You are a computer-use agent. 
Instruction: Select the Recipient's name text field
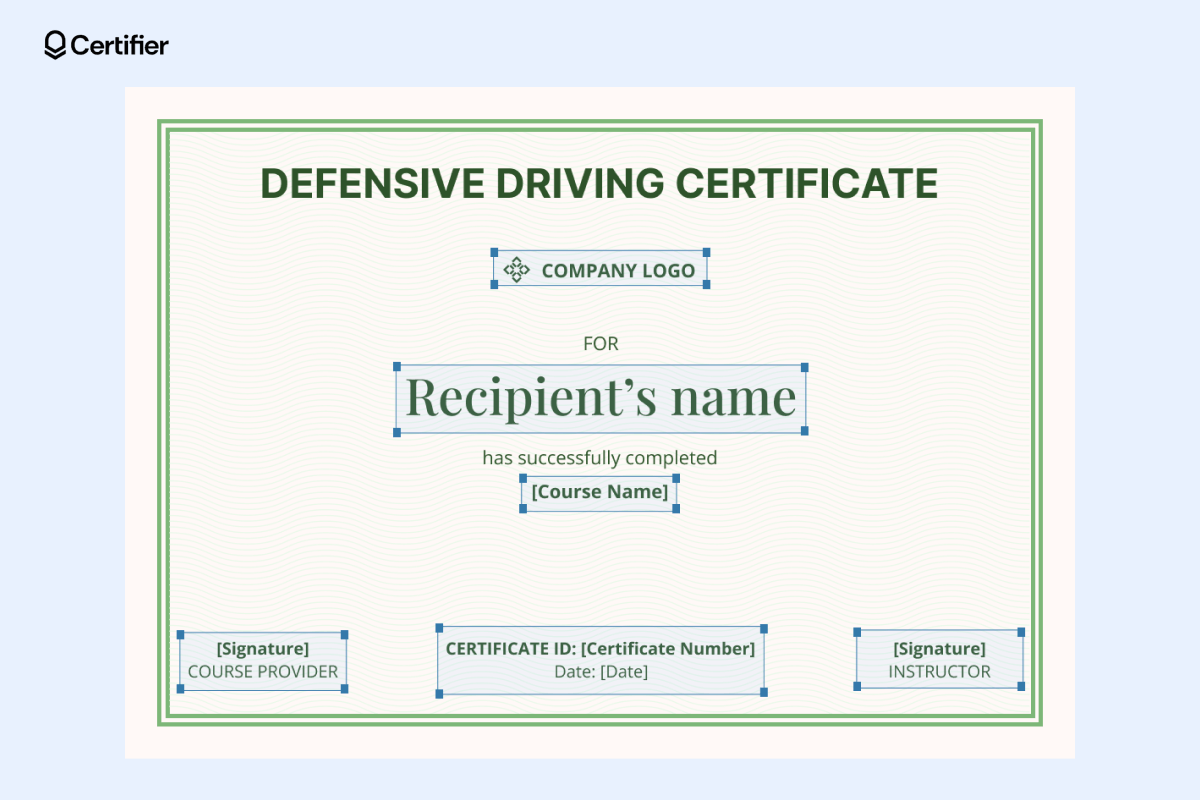tap(601, 399)
